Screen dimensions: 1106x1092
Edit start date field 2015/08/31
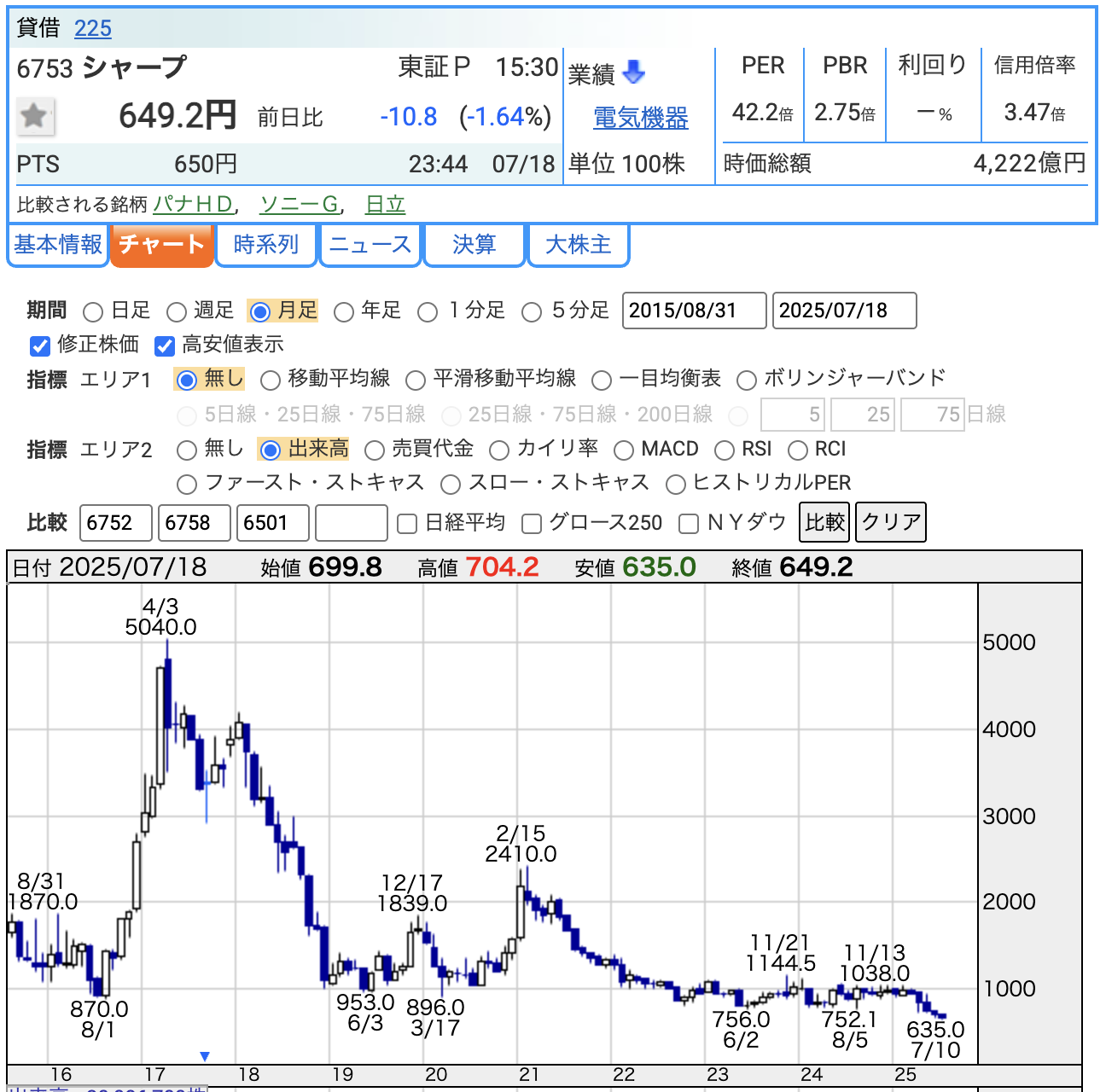[x=695, y=311]
